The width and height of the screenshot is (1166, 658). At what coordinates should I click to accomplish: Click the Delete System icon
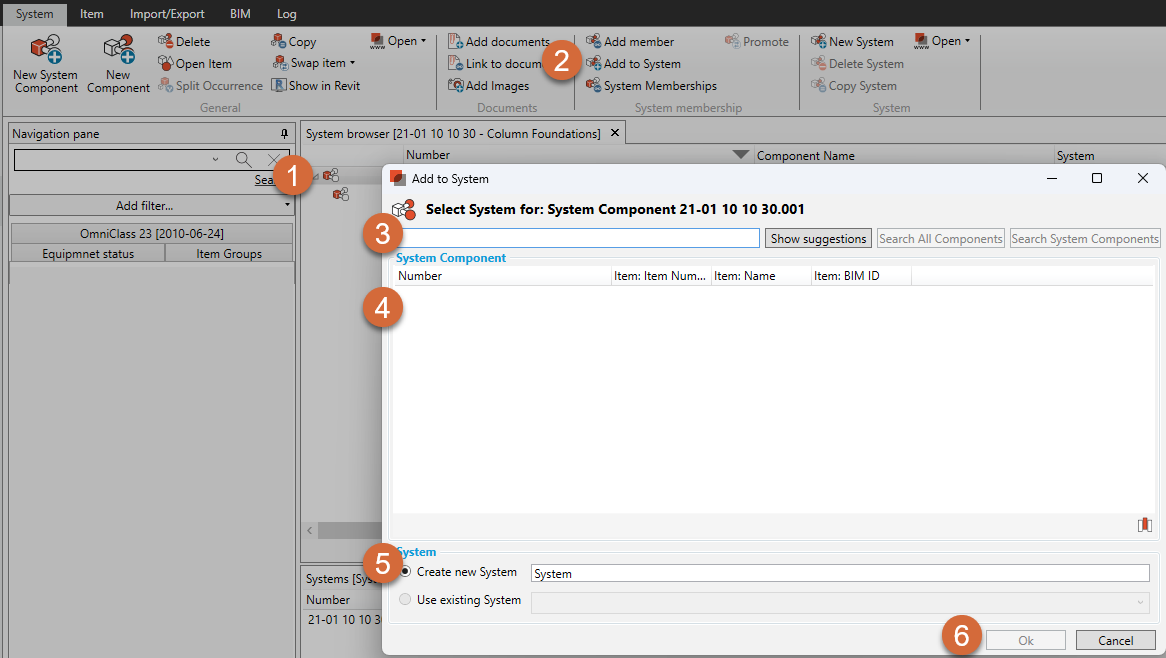coord(858,62)
